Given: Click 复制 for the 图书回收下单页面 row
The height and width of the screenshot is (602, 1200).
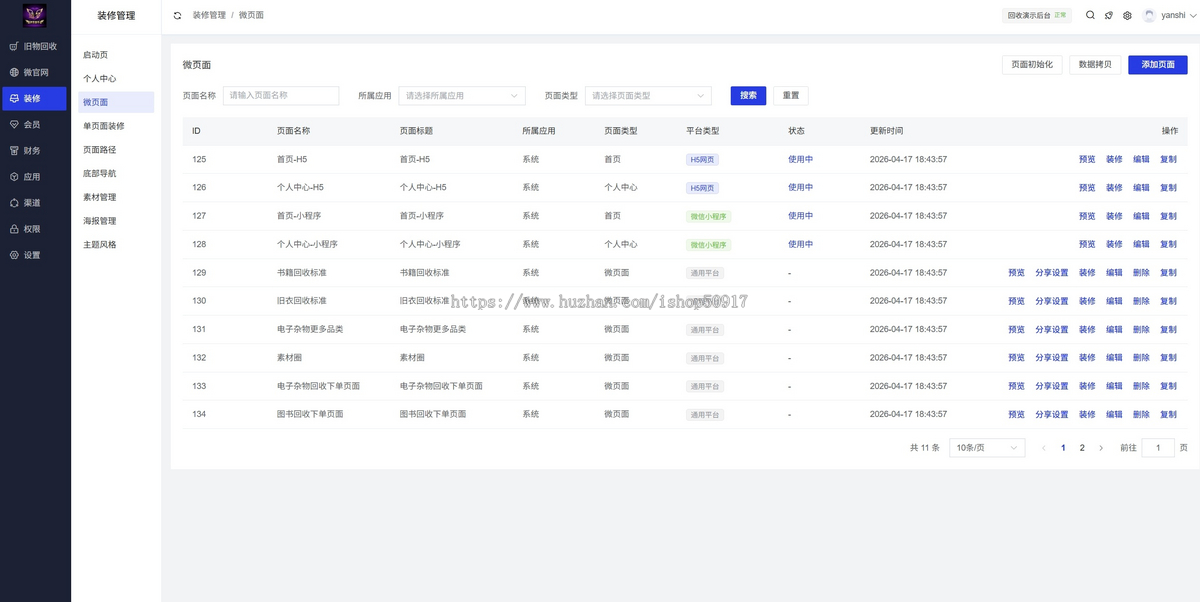Looking at the screenshot, I should coord(1168,414).
